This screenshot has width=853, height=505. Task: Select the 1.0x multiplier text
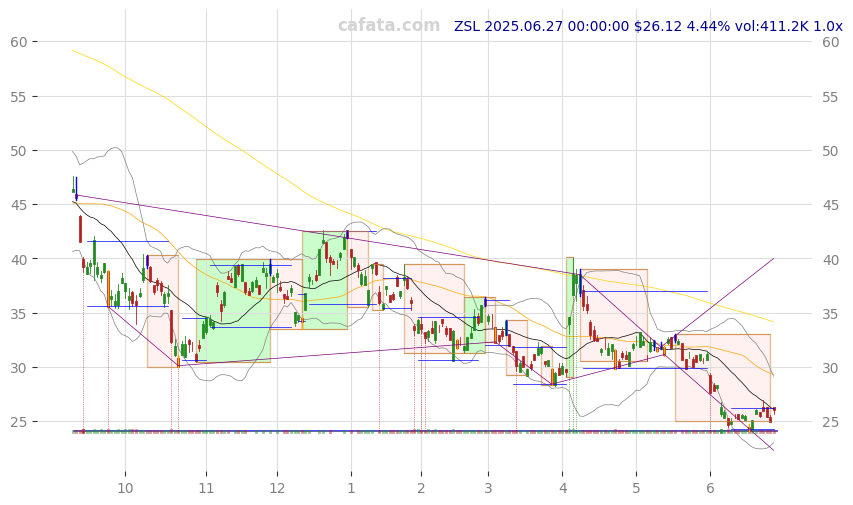828,26
